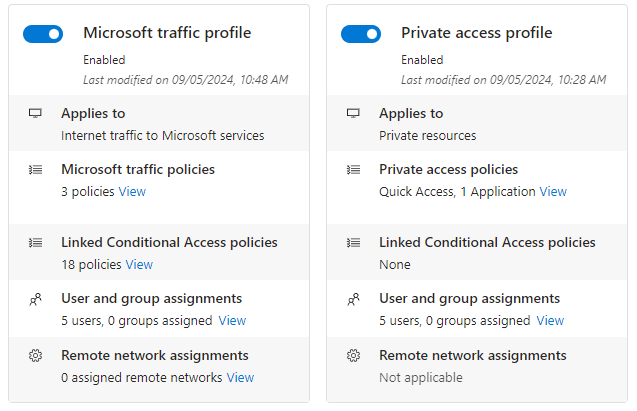View the 0 assigned remote networks
Image resolution: width=637 pixels, height=411 pixels.
point(240,377)
